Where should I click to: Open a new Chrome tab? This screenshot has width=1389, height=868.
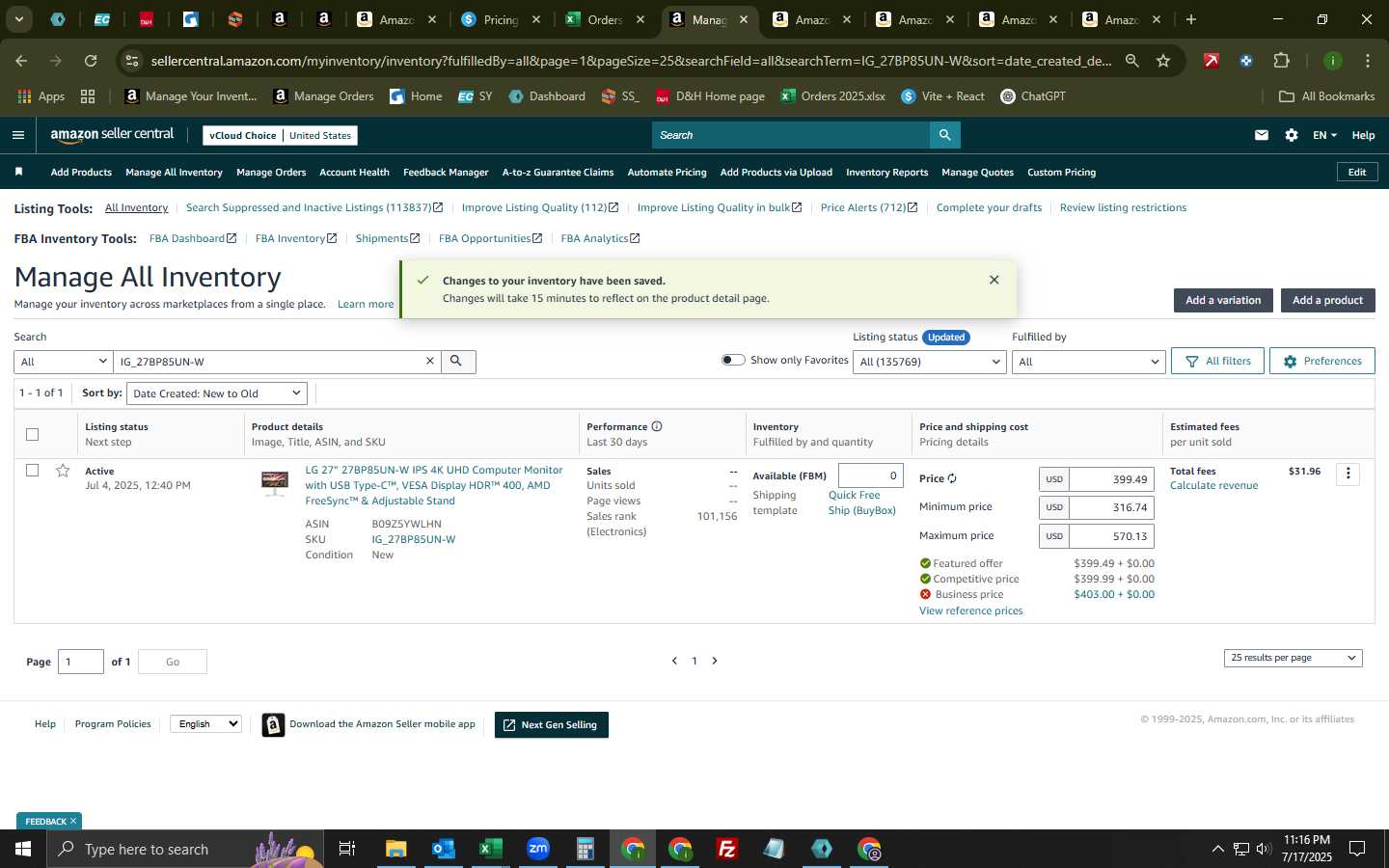point(1191,19)
